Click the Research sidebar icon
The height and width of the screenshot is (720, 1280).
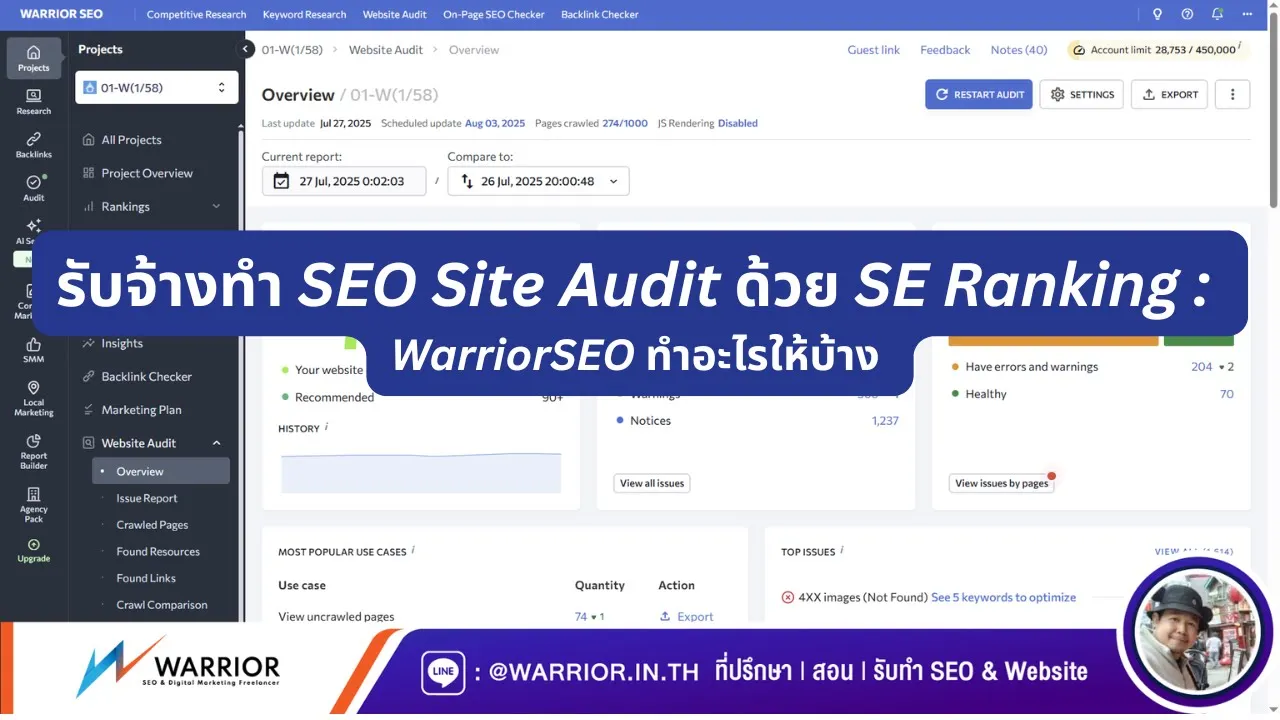33,102
